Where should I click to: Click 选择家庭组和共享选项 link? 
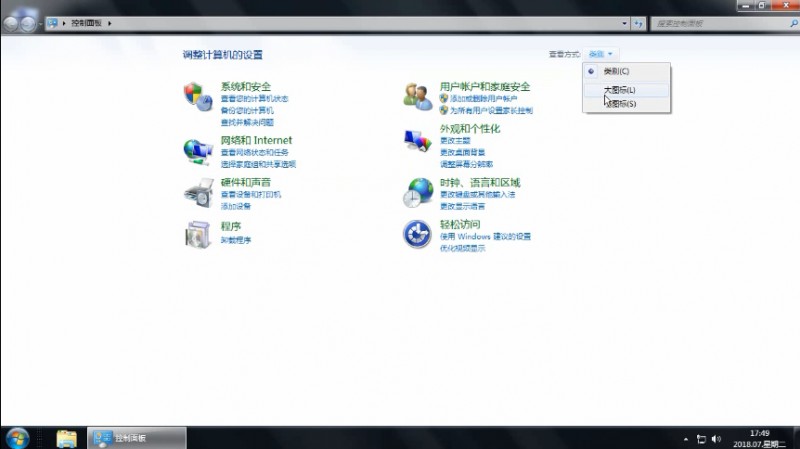click(258, 164)
